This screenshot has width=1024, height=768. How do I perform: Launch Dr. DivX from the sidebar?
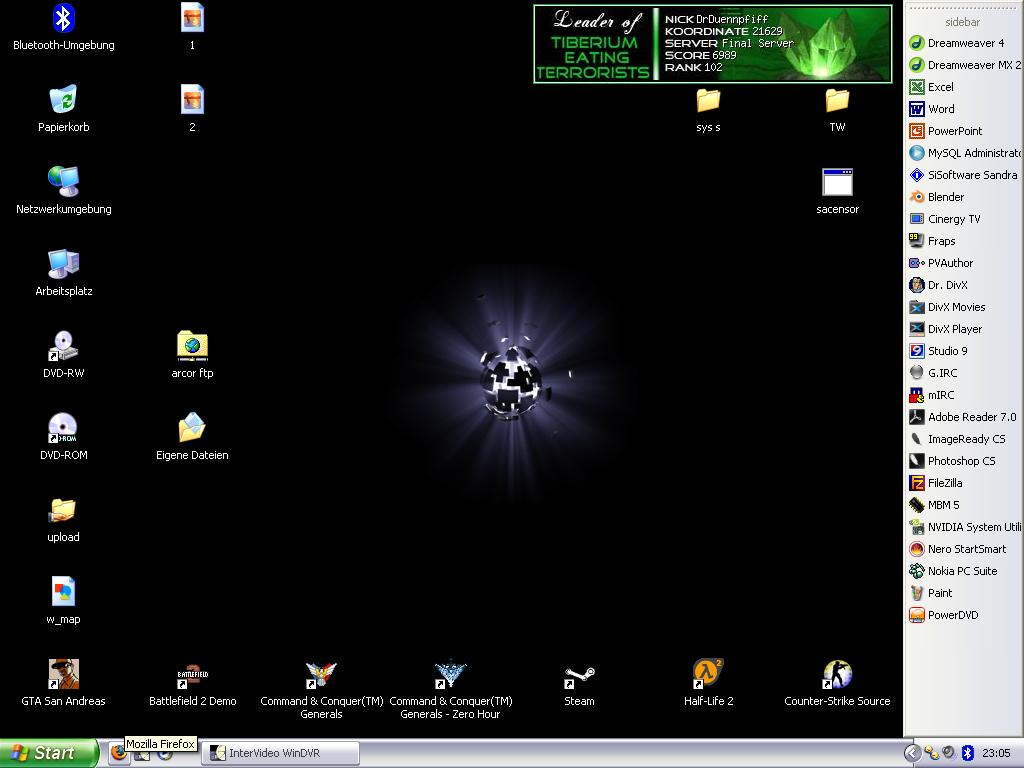tap(938, 285)
